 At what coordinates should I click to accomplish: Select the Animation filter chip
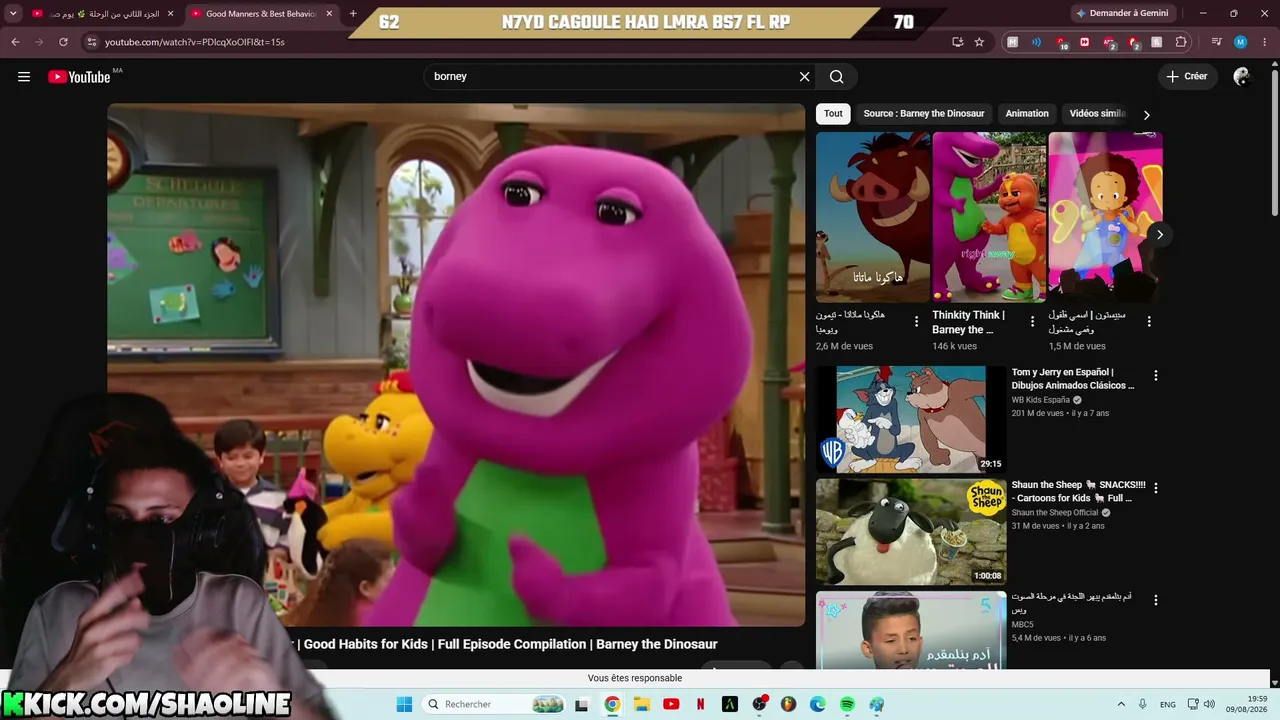[1027, 114]
